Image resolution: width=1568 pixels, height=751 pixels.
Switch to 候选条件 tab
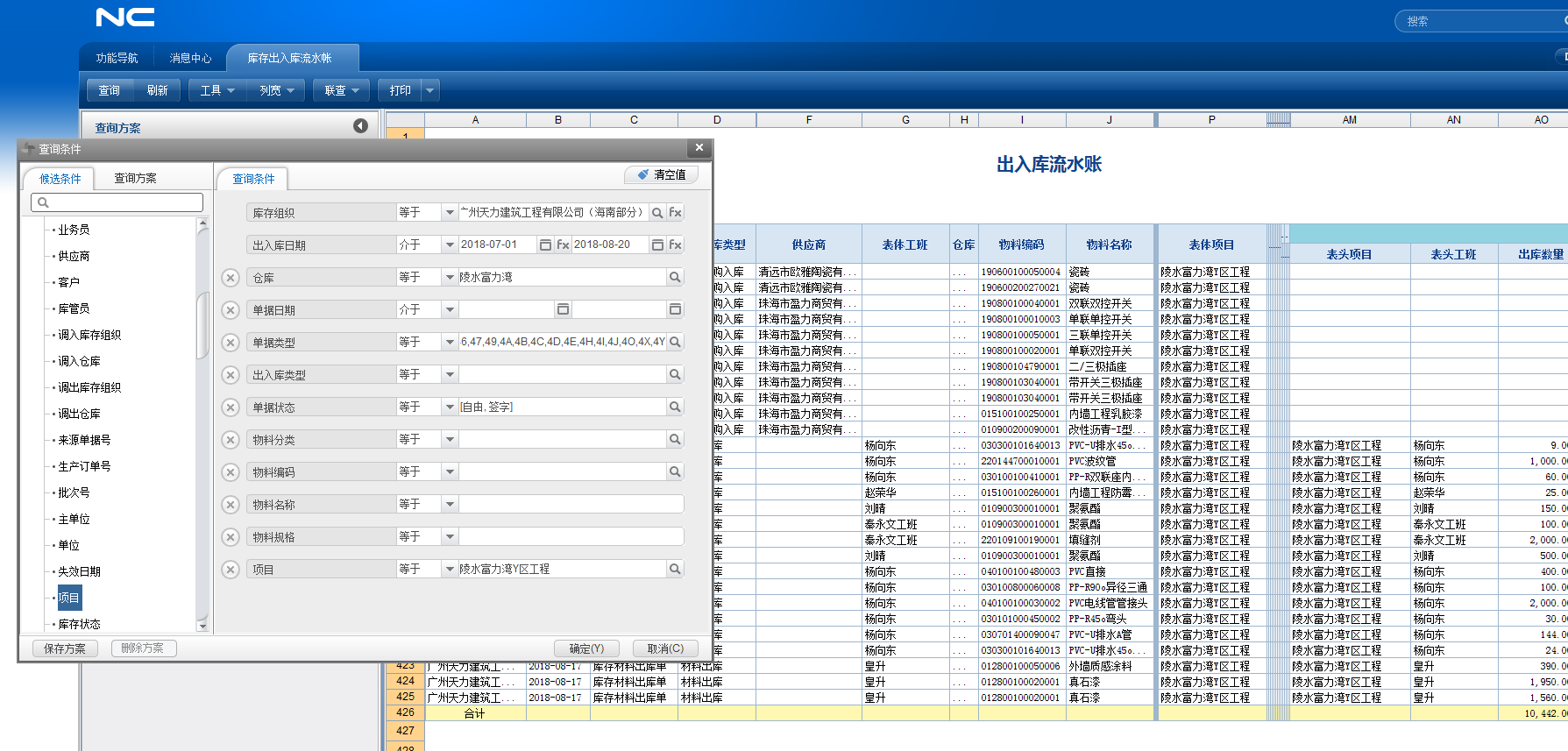point(60,179)
